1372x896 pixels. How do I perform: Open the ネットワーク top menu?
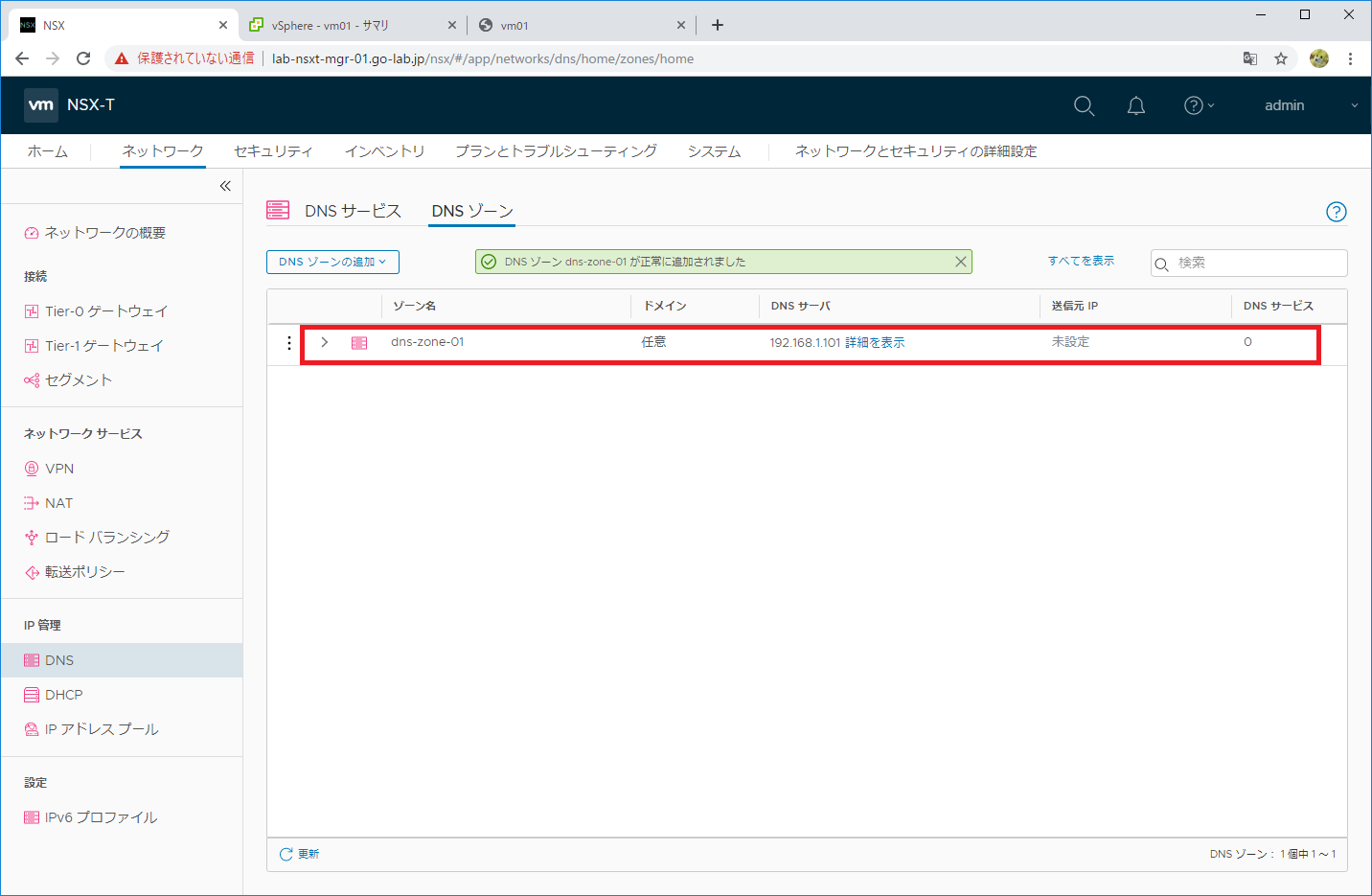pos(163,151)
